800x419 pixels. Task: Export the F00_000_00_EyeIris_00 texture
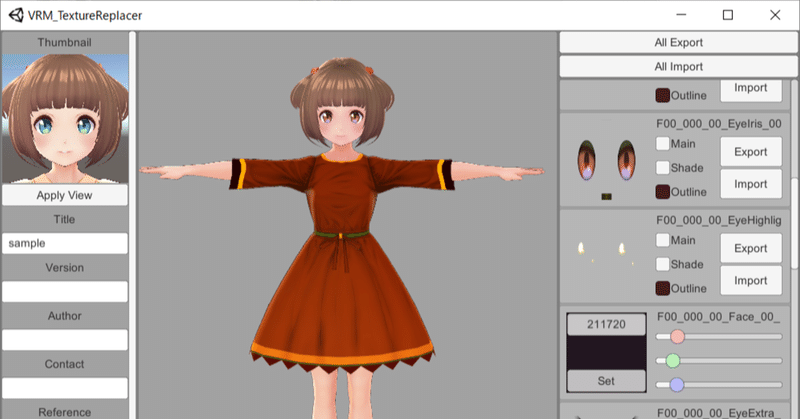click(x=751, y=152)
